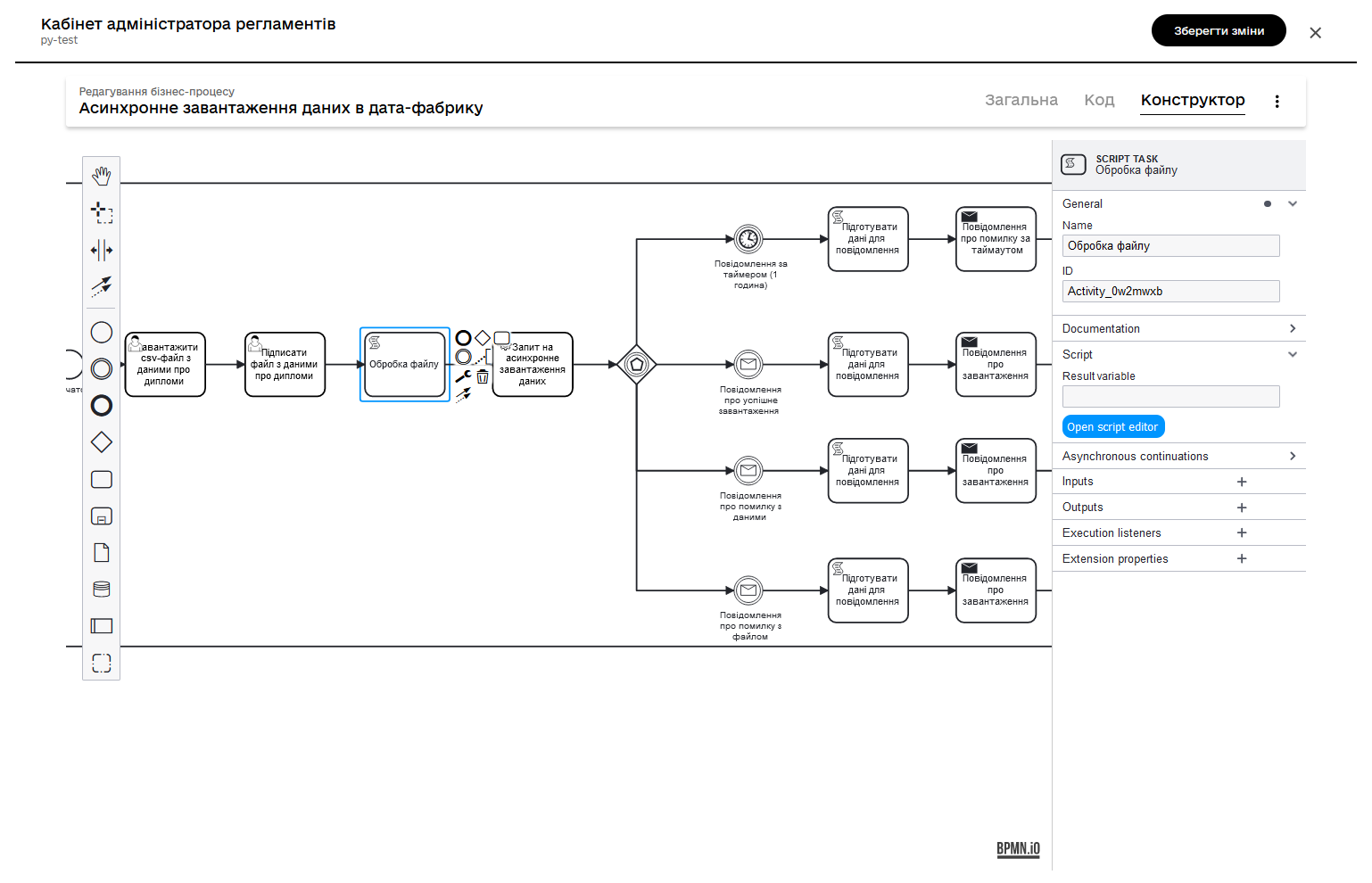This screenshot has width=1372, height=883.
Task: Append task from context pad
Action: pos(502,338)
